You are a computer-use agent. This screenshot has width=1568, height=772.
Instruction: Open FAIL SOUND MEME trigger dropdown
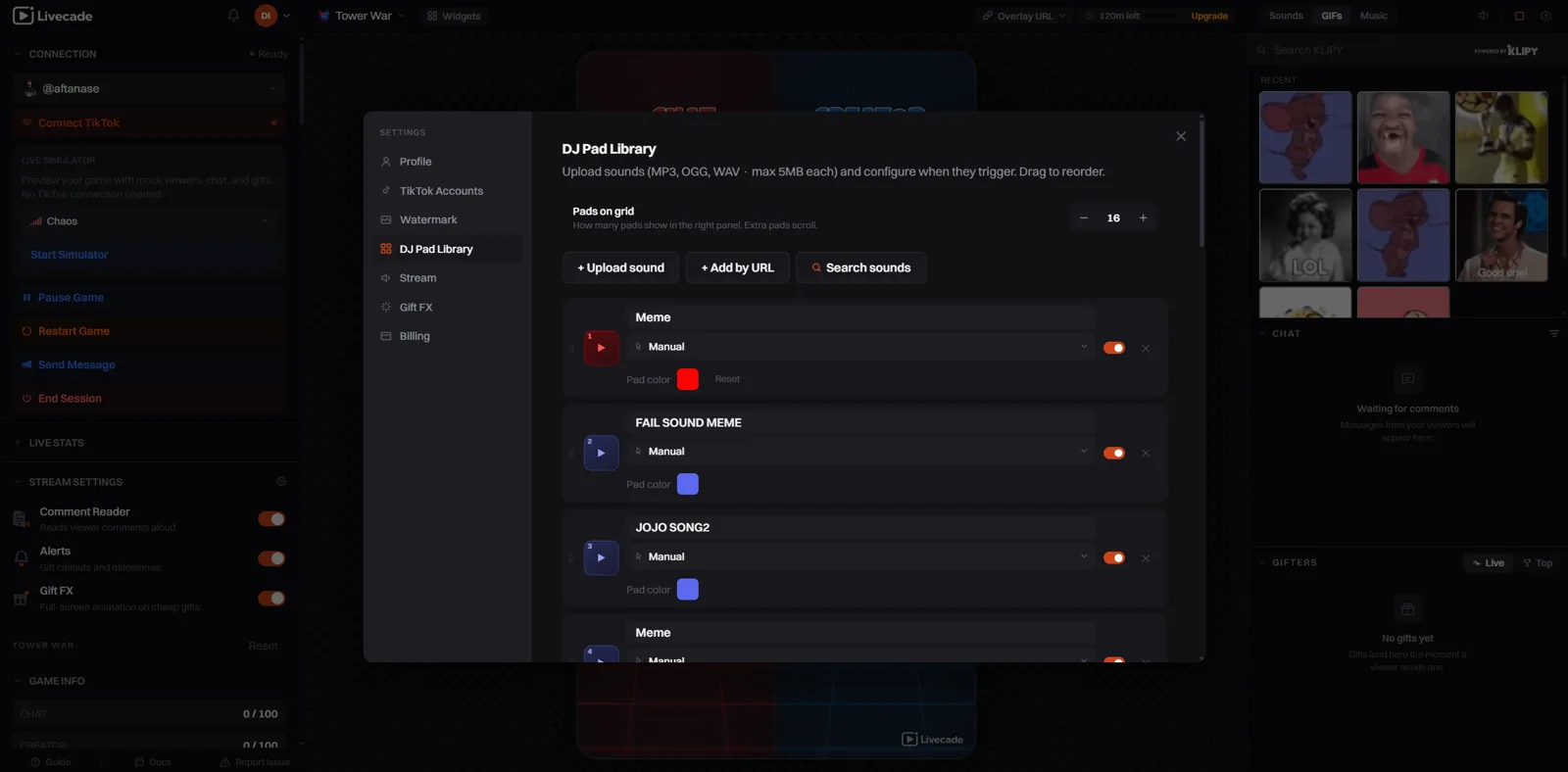coord(861,452)
